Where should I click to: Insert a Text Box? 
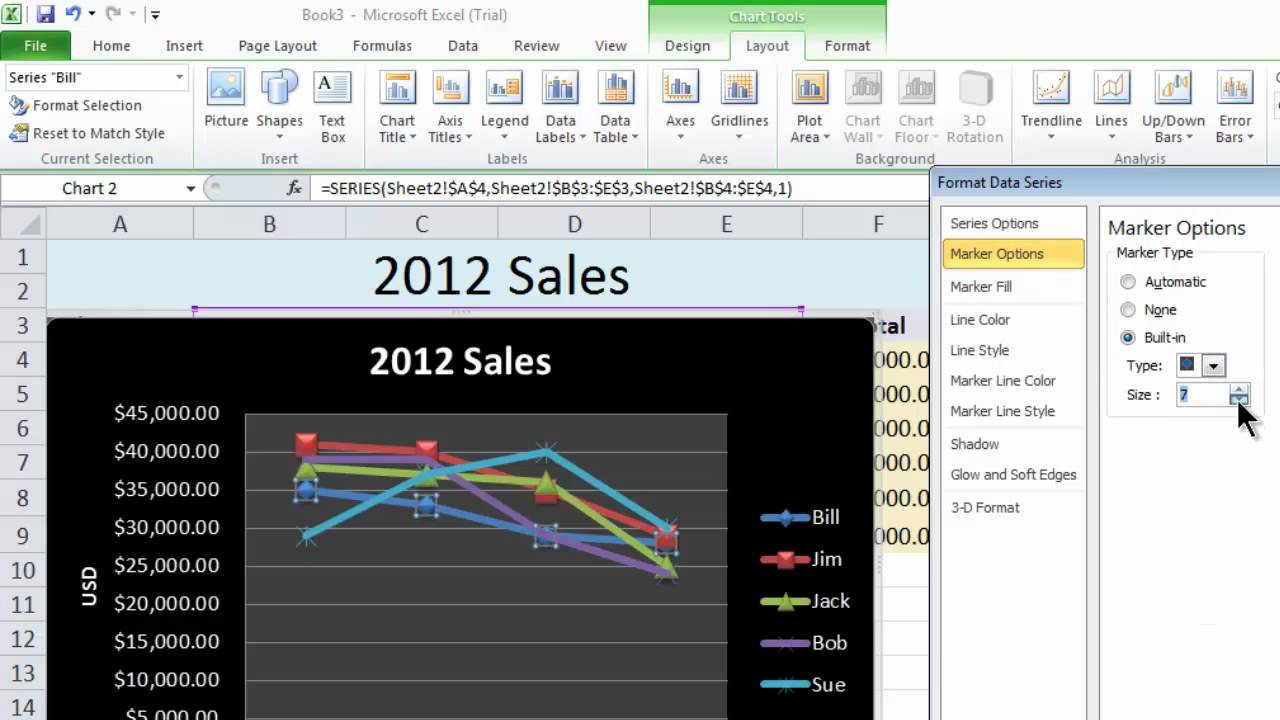pos(332,107)
